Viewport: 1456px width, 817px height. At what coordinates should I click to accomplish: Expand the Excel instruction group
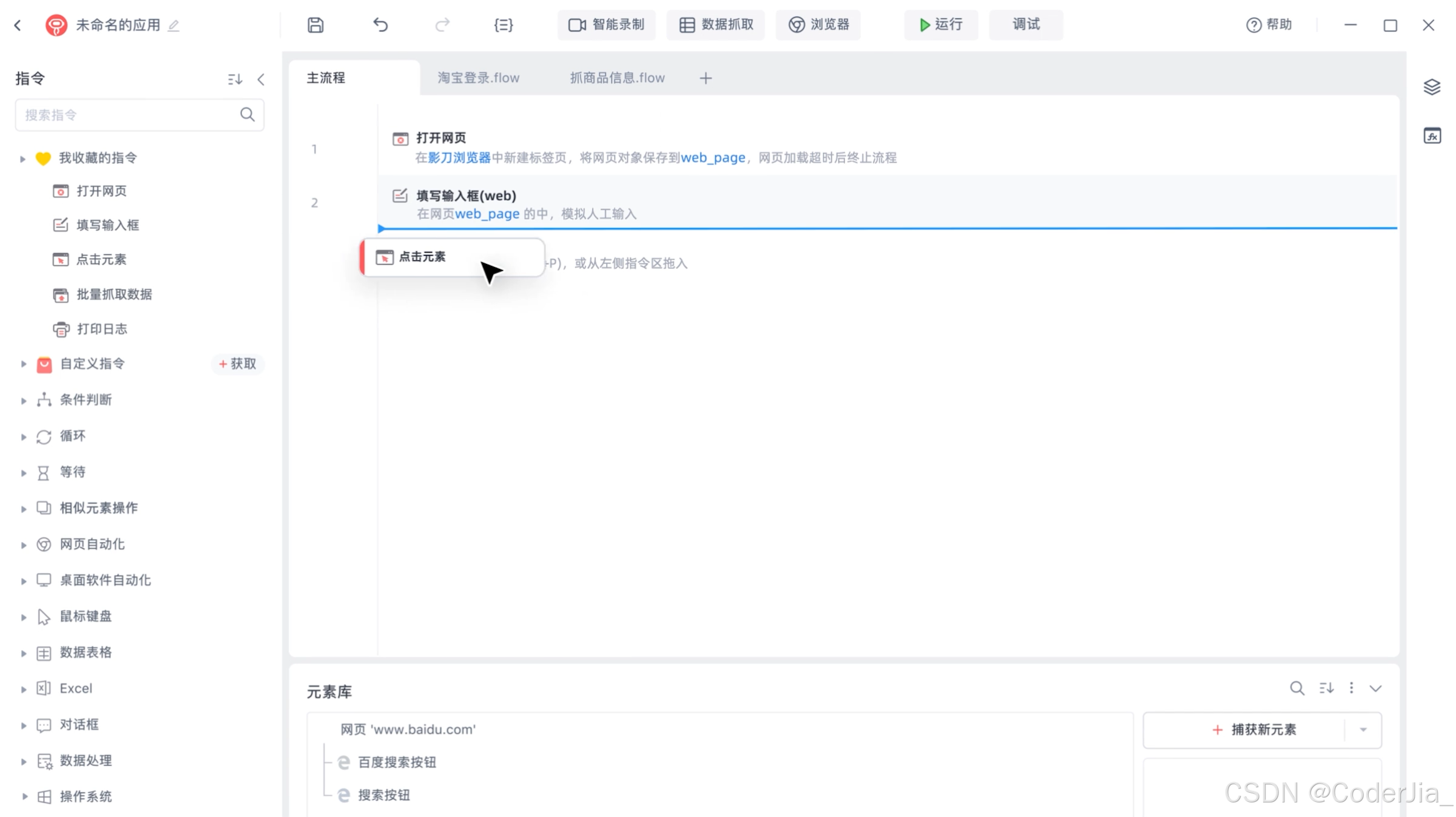(23, 689)
